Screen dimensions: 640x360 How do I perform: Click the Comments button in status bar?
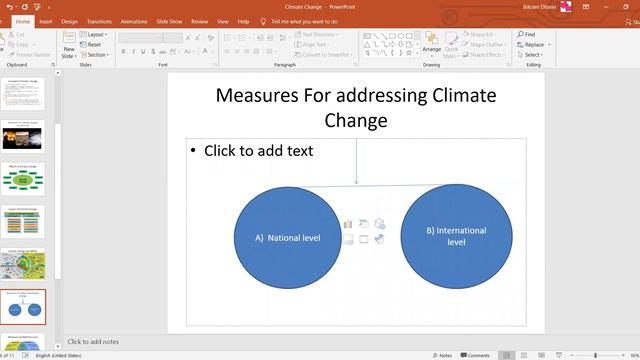tap(475, 356)
